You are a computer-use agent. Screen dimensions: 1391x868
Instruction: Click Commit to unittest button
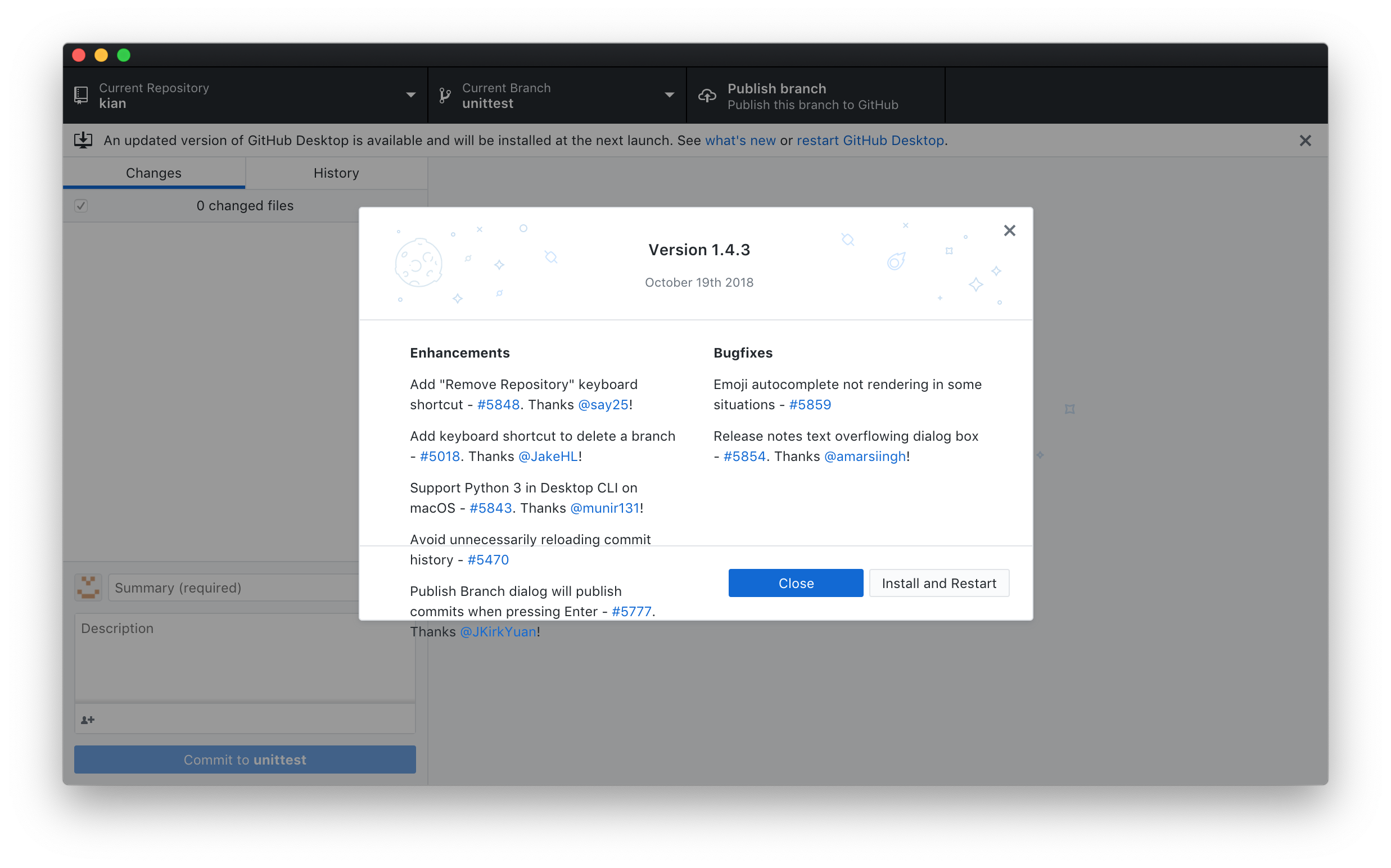pos(245,759)
